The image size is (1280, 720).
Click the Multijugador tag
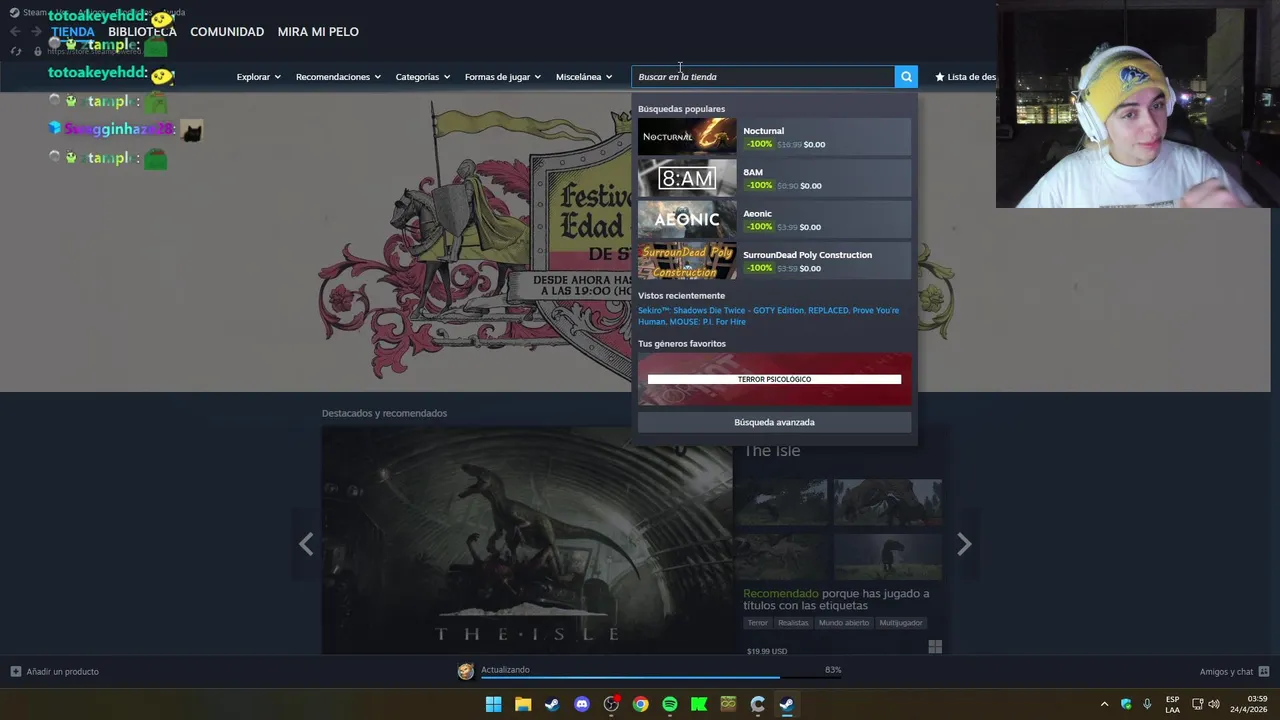tap(901, 623)
